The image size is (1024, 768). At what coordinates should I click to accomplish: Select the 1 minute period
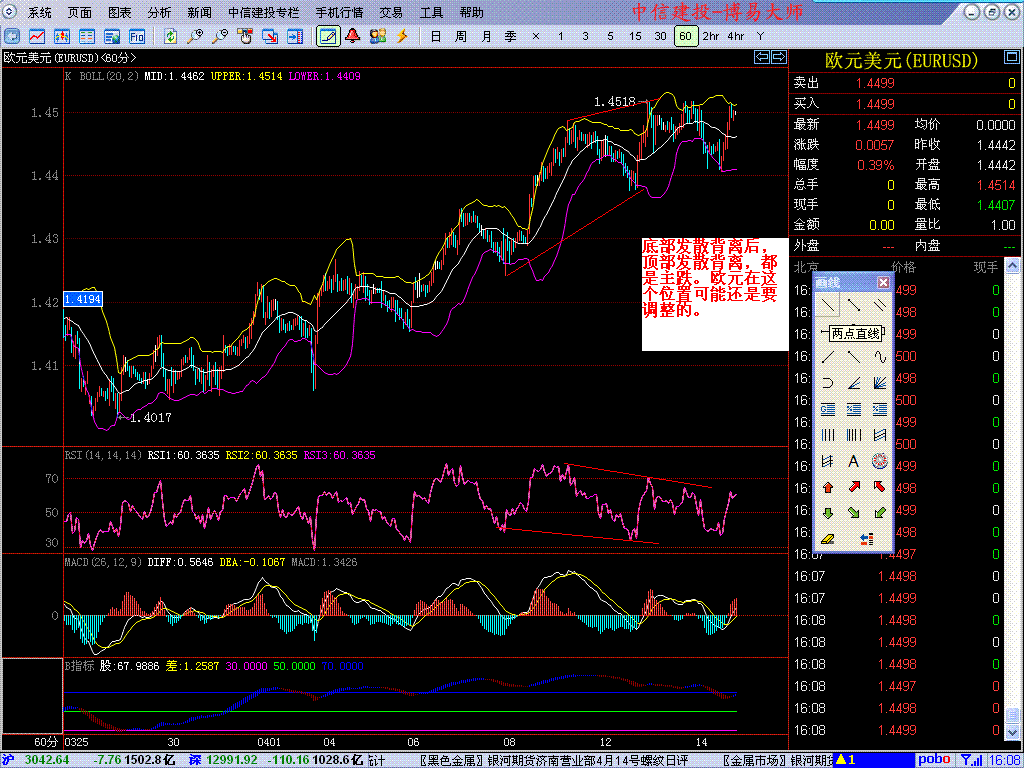[560, 37]
